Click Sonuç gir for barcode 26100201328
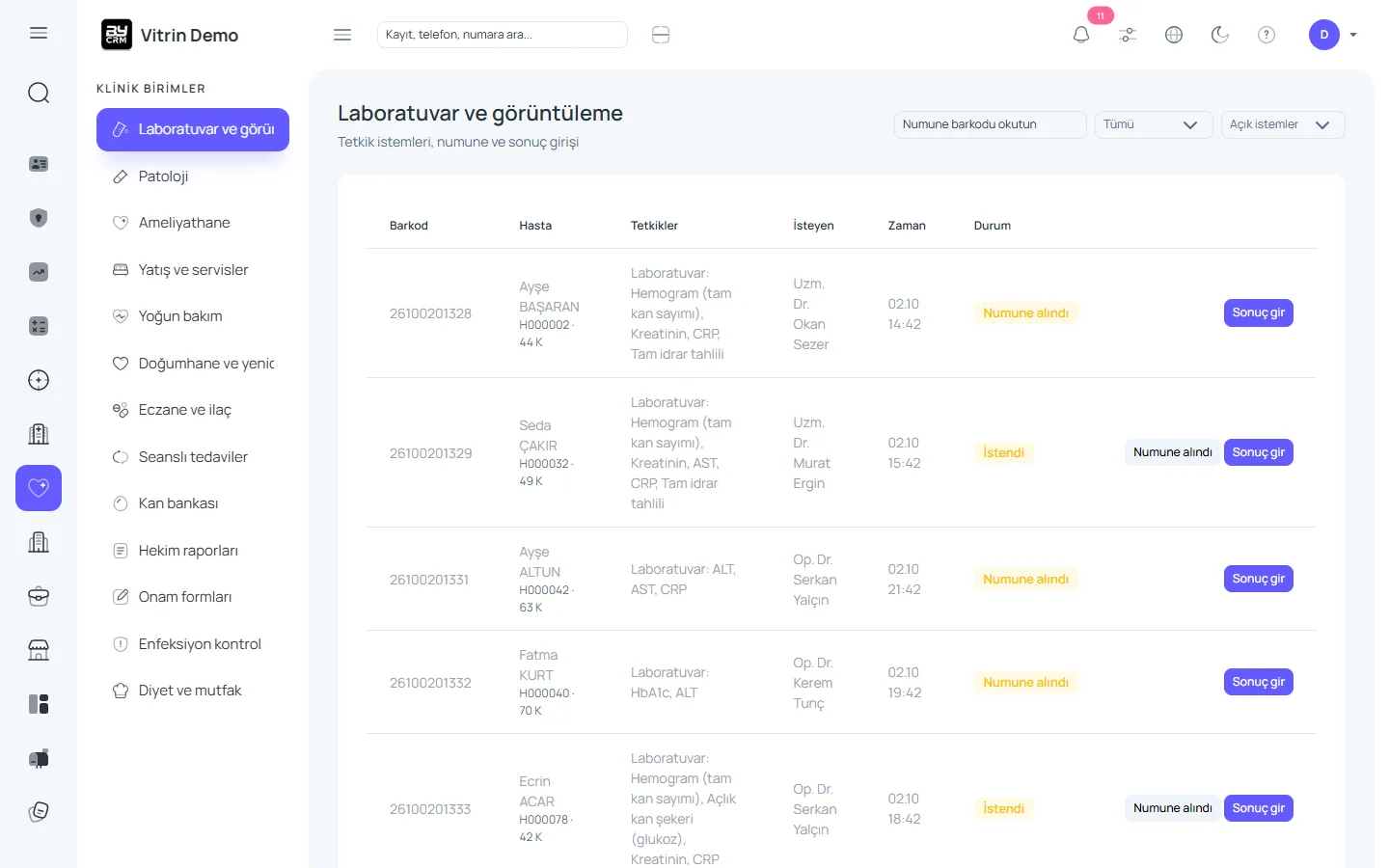Image resolution: width=1389 pixels, height=868 pixels. point(1259,313)
